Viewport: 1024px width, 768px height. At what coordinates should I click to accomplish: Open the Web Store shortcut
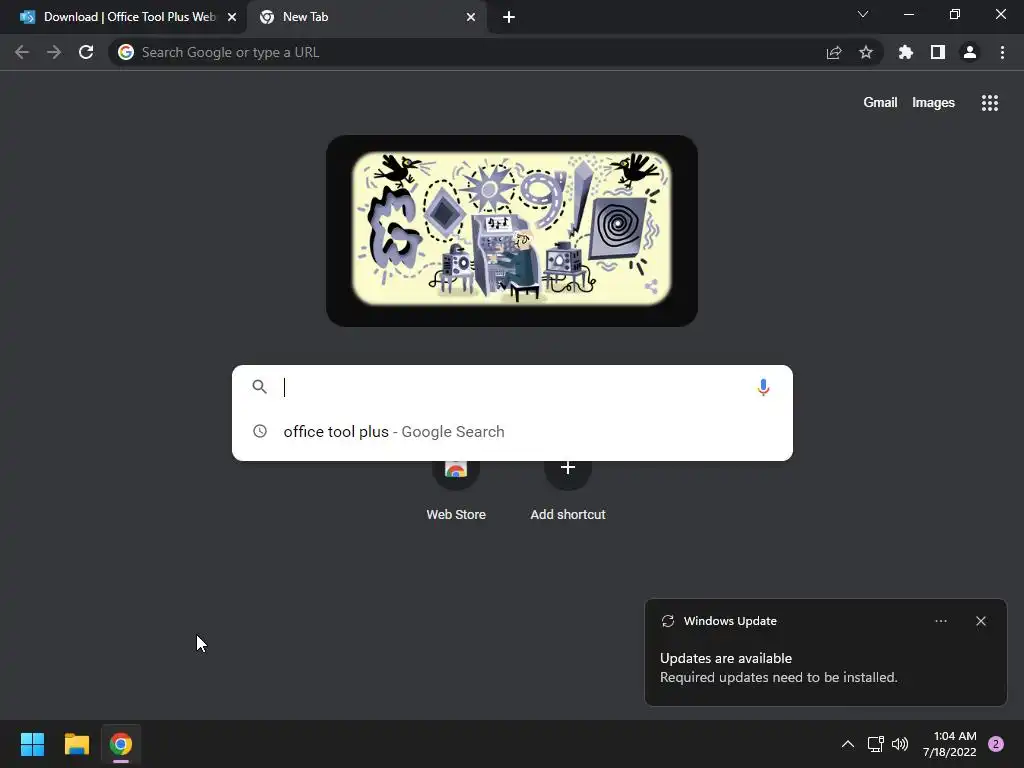click(456, 490)
